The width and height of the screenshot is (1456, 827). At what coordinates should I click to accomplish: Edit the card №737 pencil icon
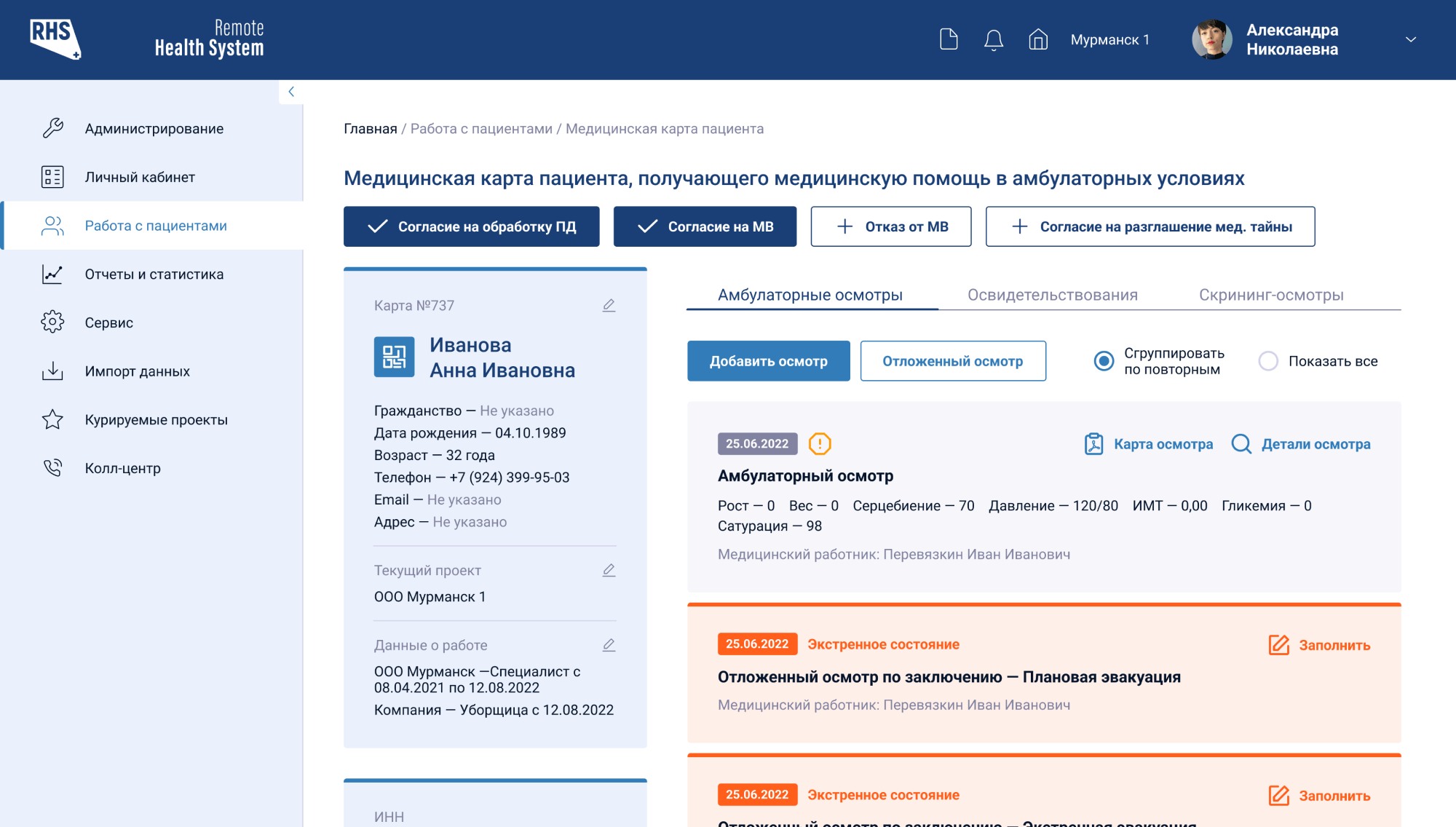coord(609,306)
